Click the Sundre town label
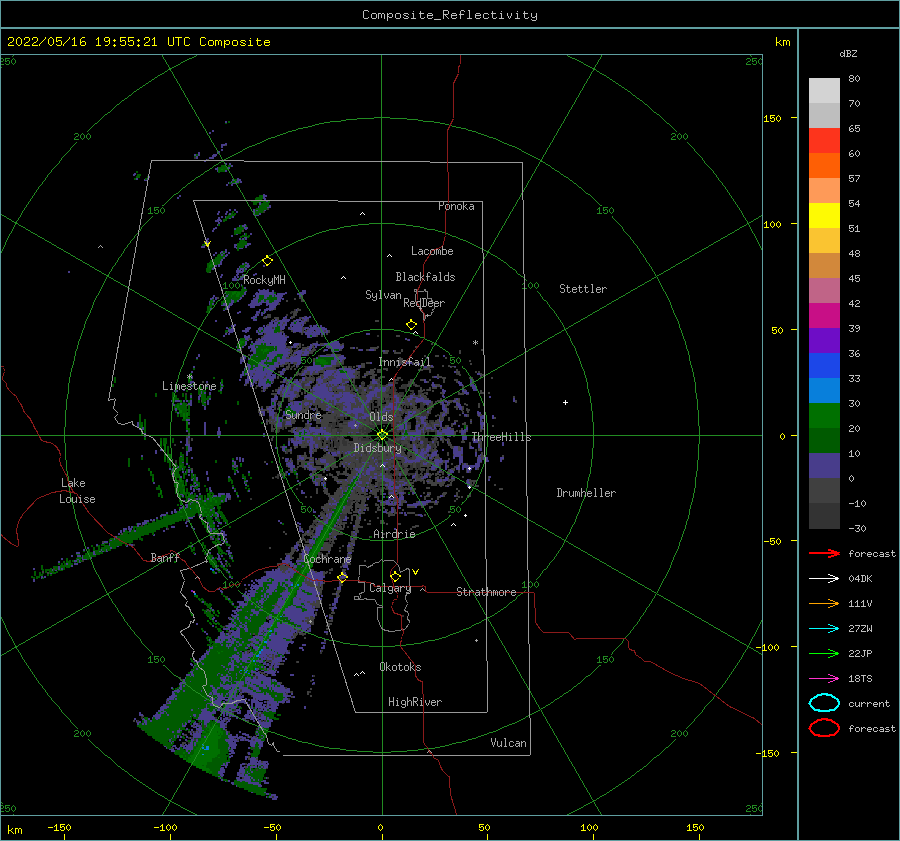The height and width of the screenshot is (841, 900). pyautogui.click(x=303, y=414)
